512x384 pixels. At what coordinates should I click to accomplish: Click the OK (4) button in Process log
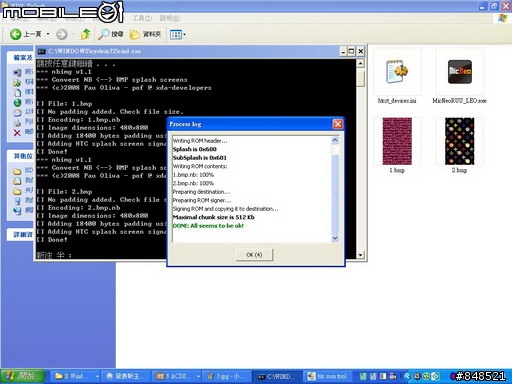coord(254,255)
